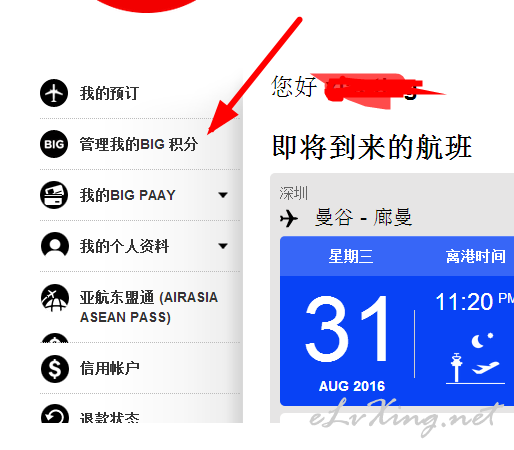The image size is (514, 450).
Task: Click the refund status circular arrow icon
Action: (55, 414)
